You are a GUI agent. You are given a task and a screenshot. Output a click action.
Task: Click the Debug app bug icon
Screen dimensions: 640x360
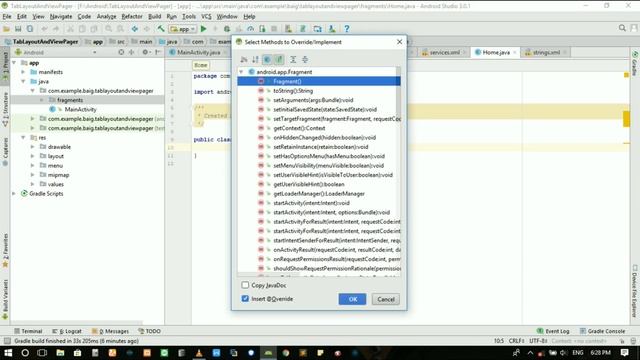click(227, 29)
